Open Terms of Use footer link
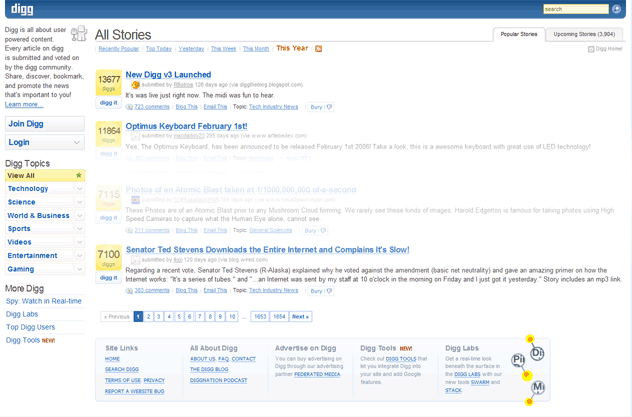 coord(123,380)
